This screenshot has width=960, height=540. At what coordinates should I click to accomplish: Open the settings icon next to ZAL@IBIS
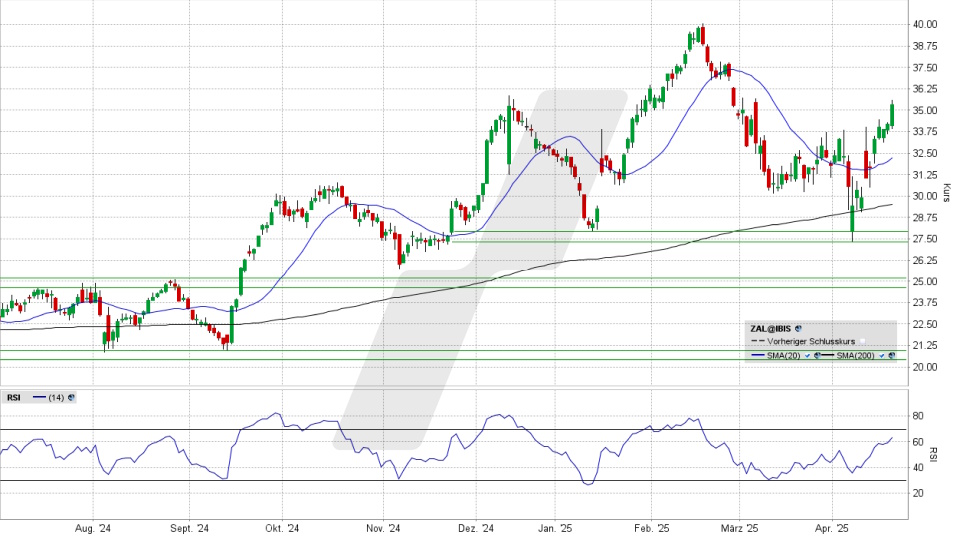click(x=798, y=329)
